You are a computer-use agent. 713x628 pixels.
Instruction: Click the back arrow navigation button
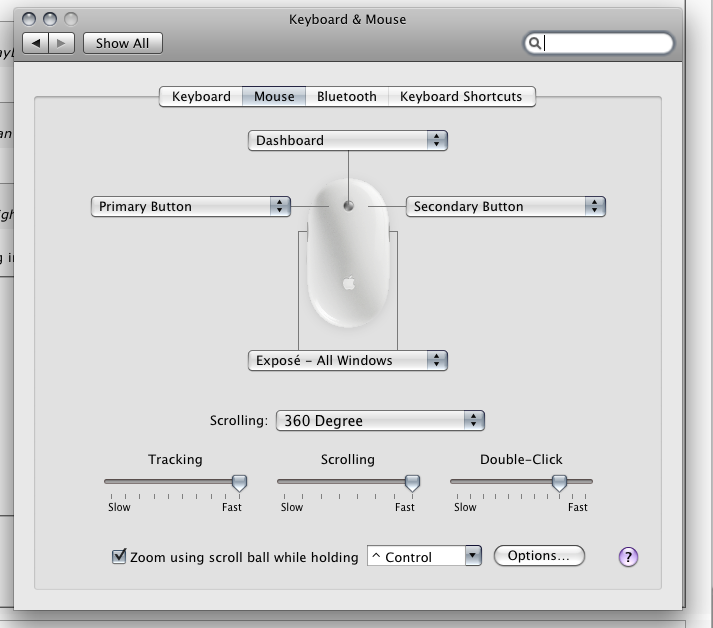click(35, 43)
